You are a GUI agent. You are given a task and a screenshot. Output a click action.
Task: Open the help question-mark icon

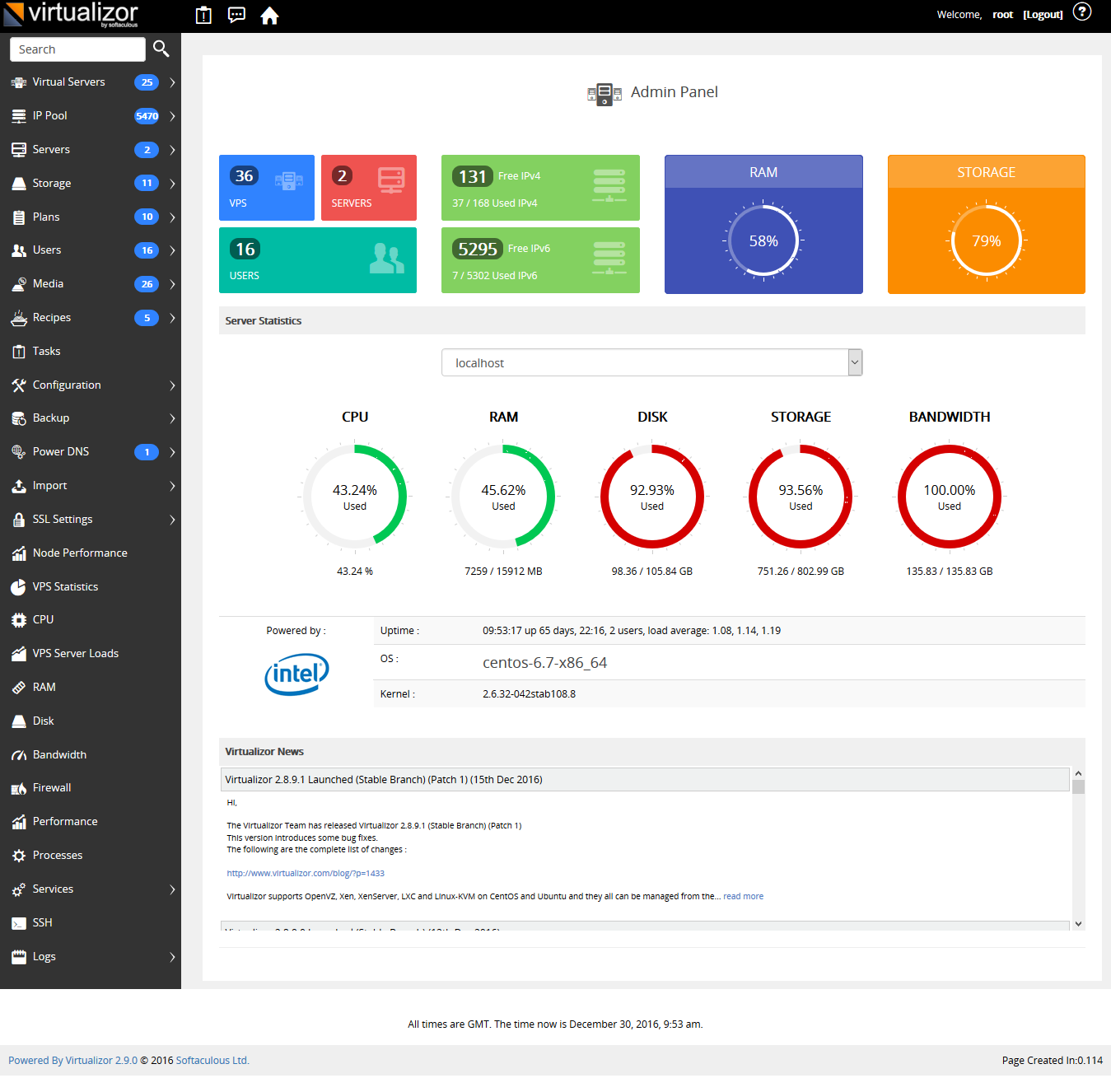(1081, 12)
